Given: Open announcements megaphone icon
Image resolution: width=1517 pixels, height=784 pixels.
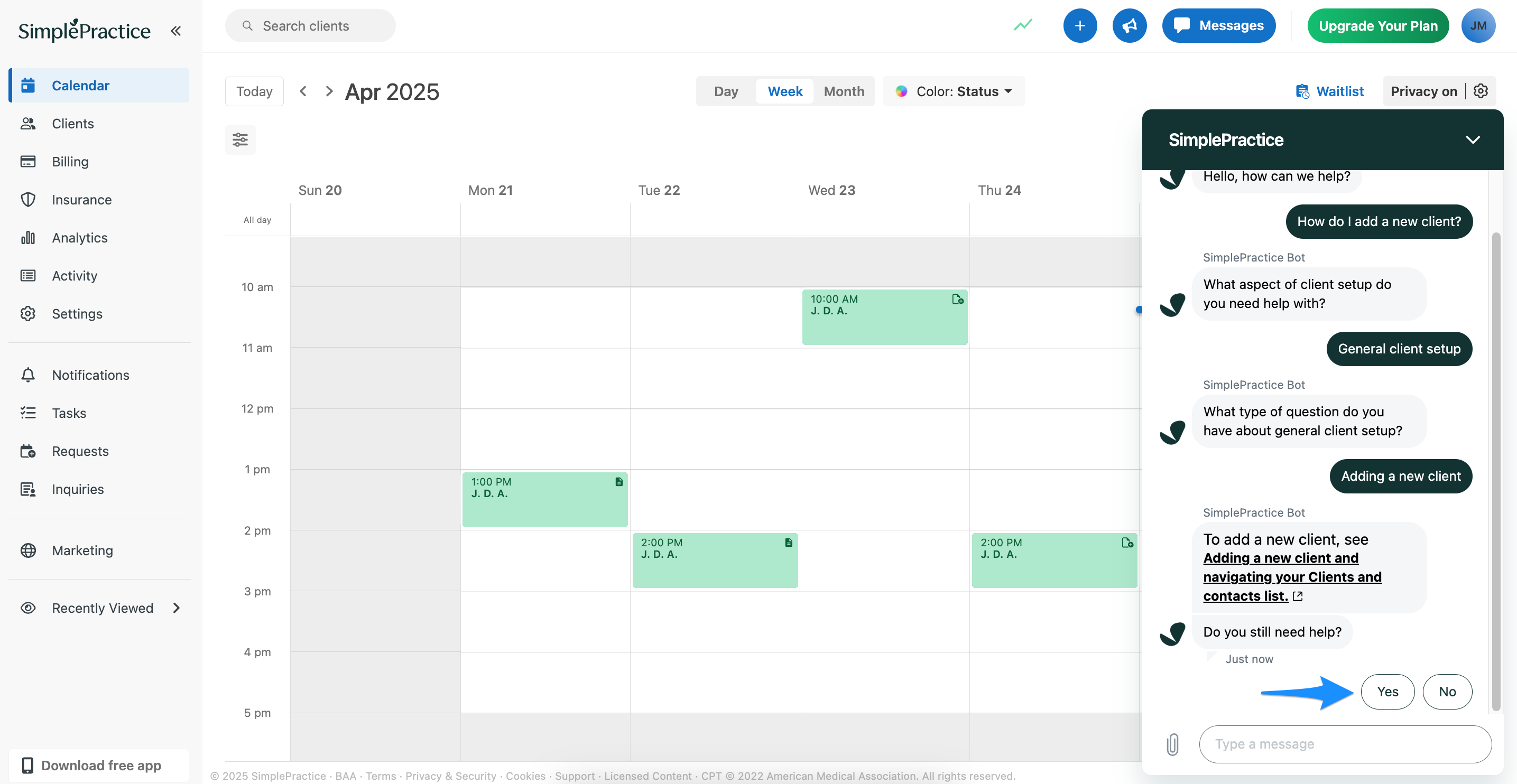Looking at the screenshot, I should (x=1130, y=26).
